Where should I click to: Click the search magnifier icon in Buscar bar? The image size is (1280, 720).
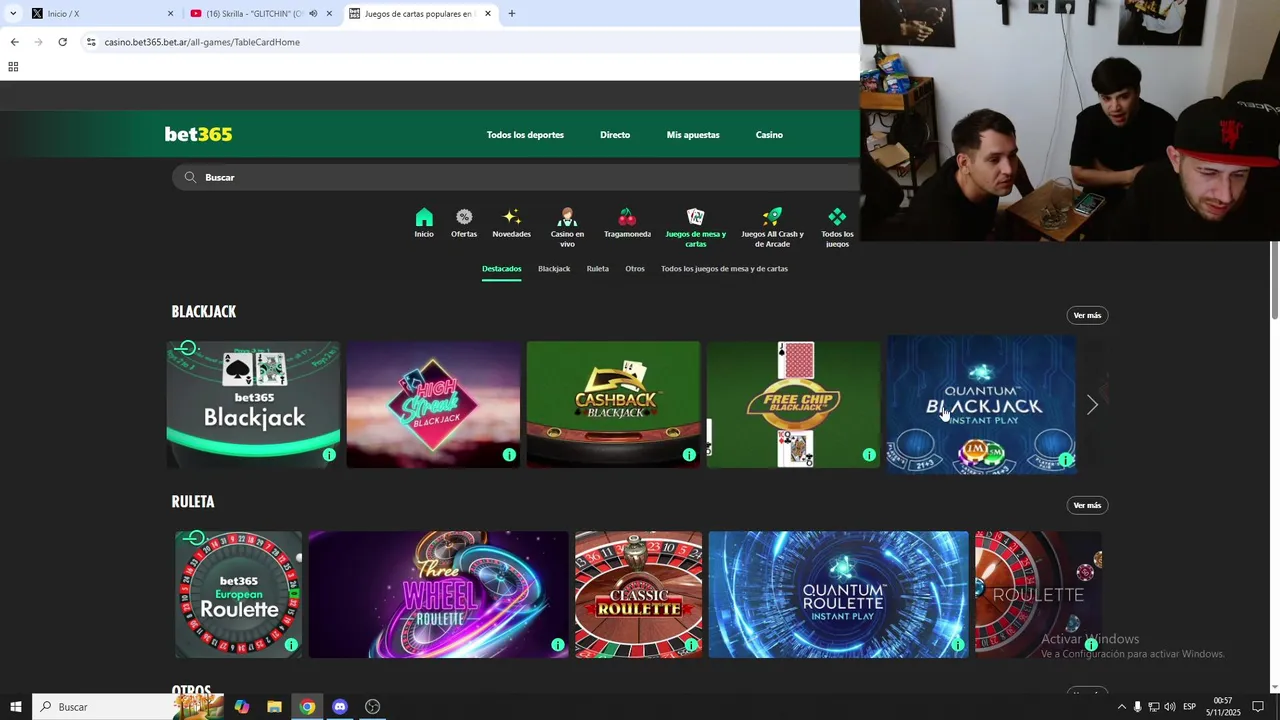190,177
